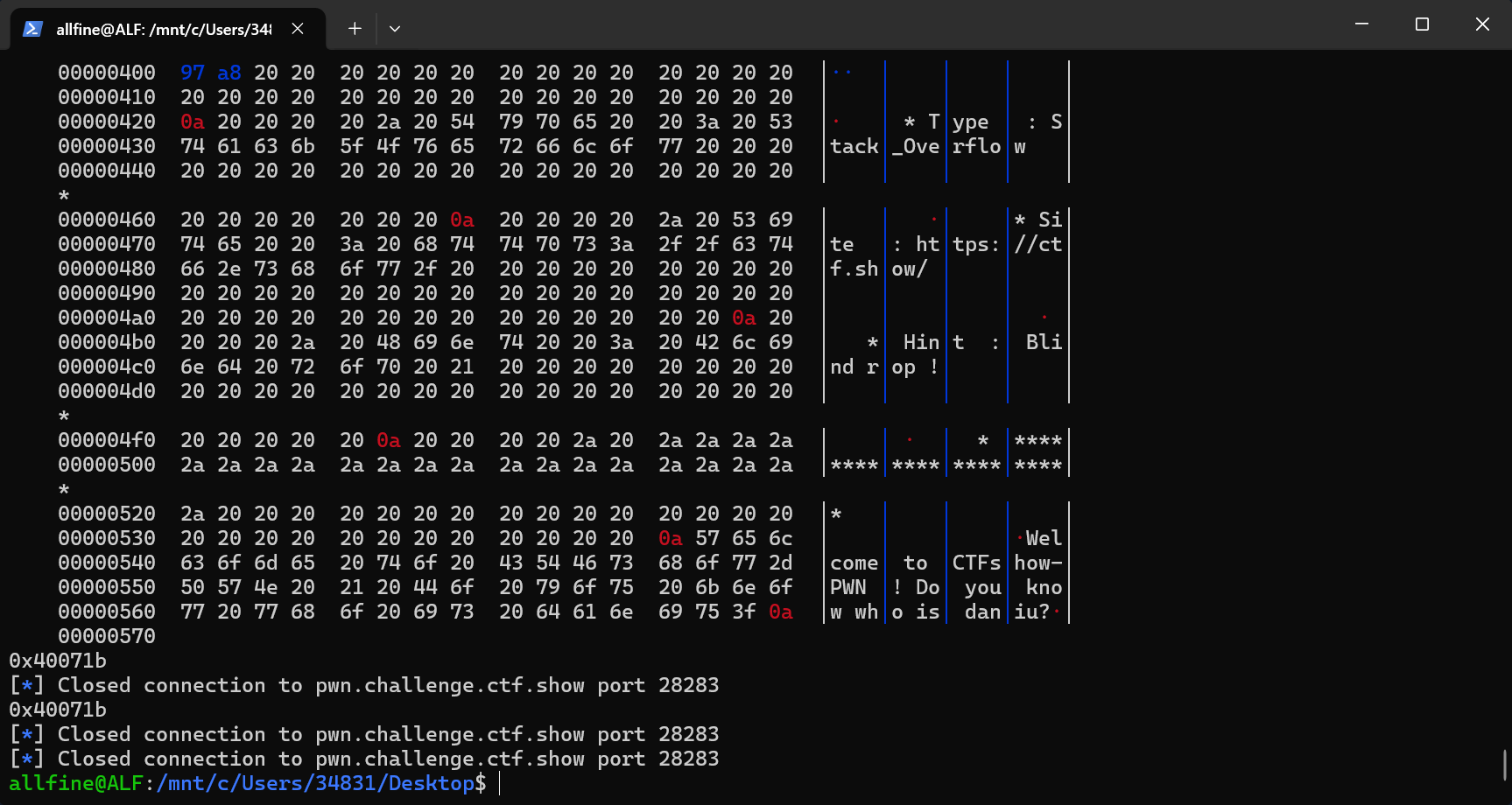The image size is (1512, 805).
Task: Click the offset 00000500
Action: 107,465
